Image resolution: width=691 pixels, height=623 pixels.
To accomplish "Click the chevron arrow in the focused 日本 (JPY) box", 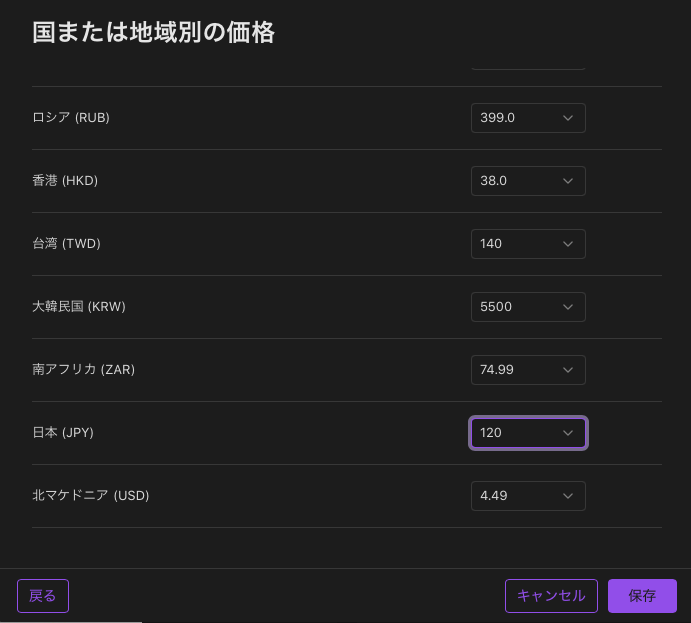I will tap(568, 433).
